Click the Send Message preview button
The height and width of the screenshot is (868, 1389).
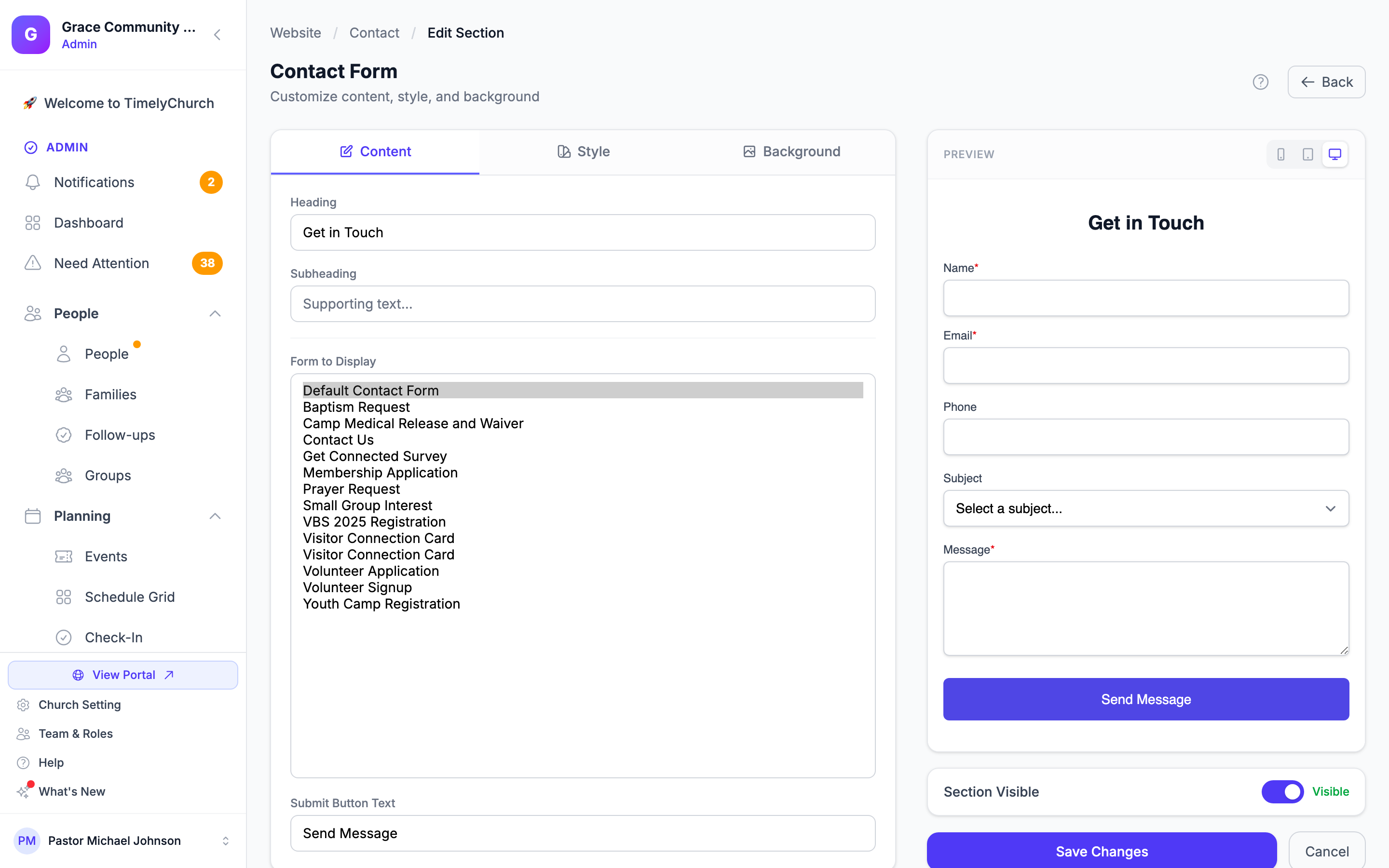(x=1145, y=699)
